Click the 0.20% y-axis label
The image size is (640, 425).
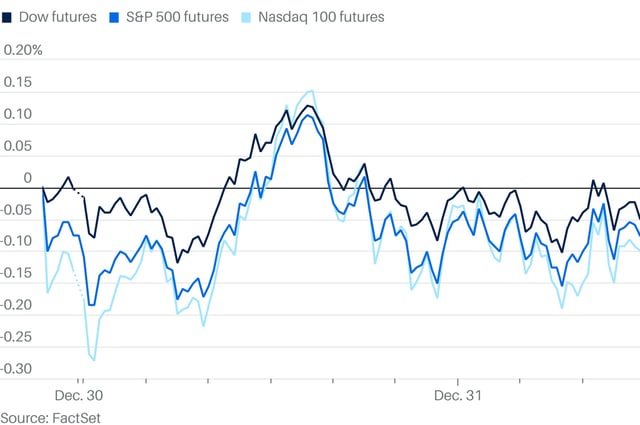(x=23, y=50)
